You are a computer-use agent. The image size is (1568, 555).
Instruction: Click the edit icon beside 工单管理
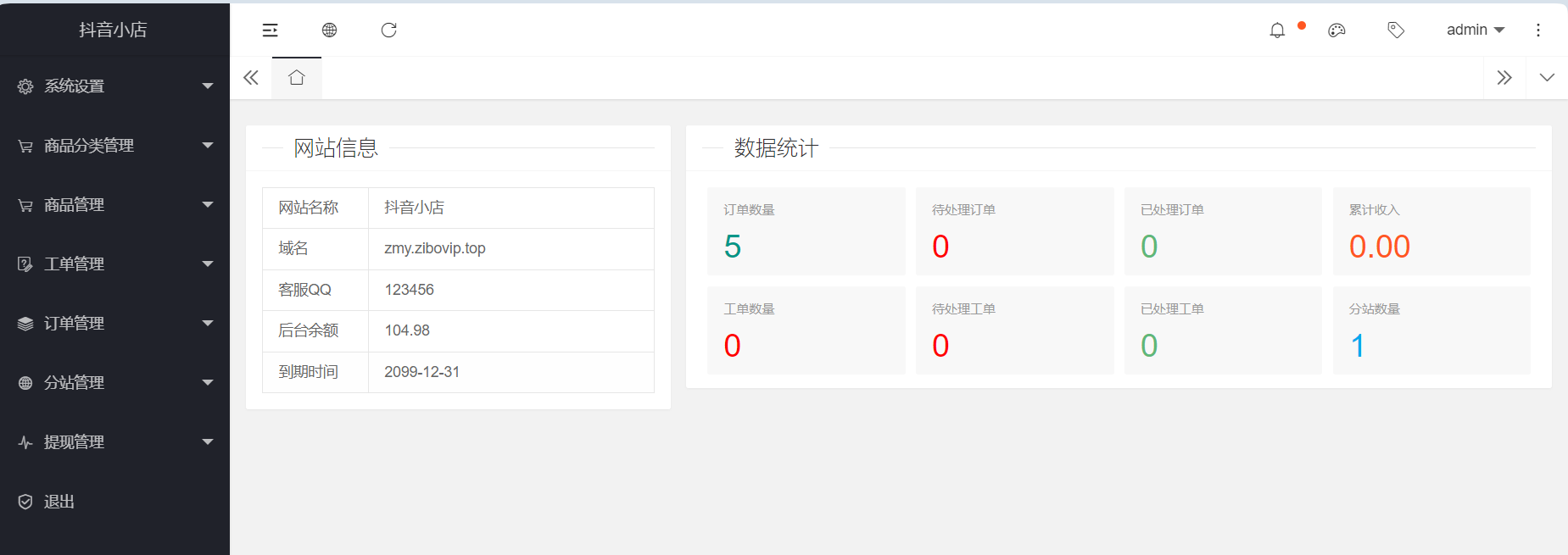coord(25,264)
